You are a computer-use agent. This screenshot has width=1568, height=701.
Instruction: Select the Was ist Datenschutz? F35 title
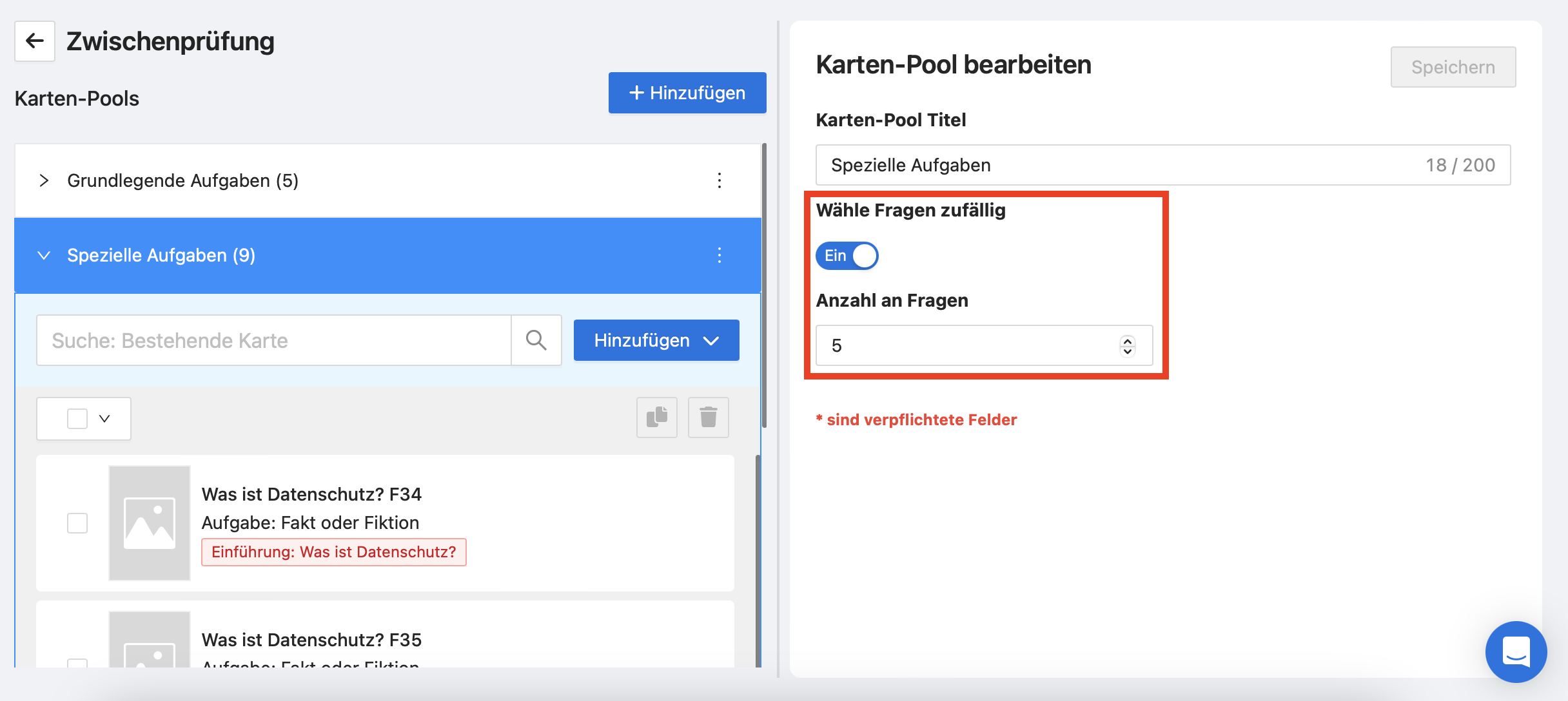(x=311, y=640)
